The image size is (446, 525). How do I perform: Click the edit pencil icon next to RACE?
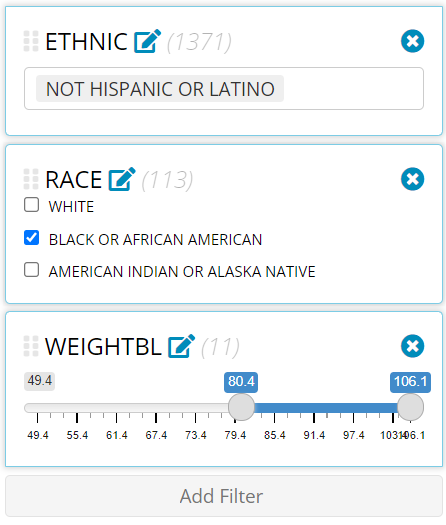(x=122, y=179)
